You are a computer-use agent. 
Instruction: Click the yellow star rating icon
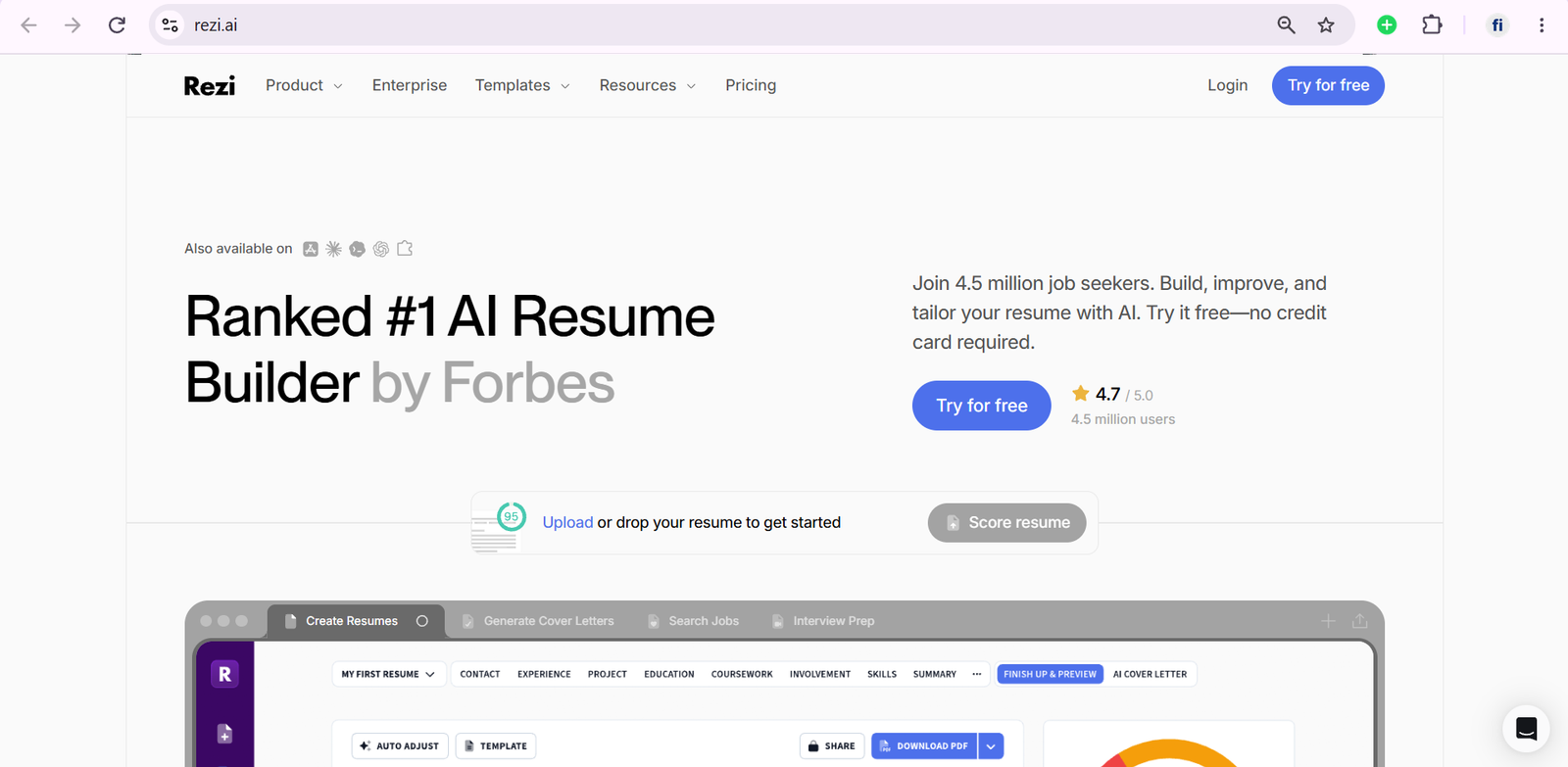click(x=1081, y=393)
